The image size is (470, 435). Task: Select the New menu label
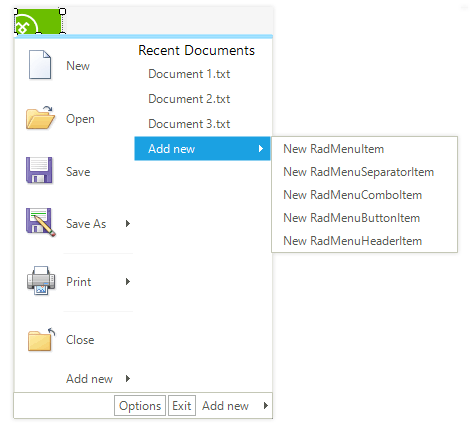(x=78, y=66)
